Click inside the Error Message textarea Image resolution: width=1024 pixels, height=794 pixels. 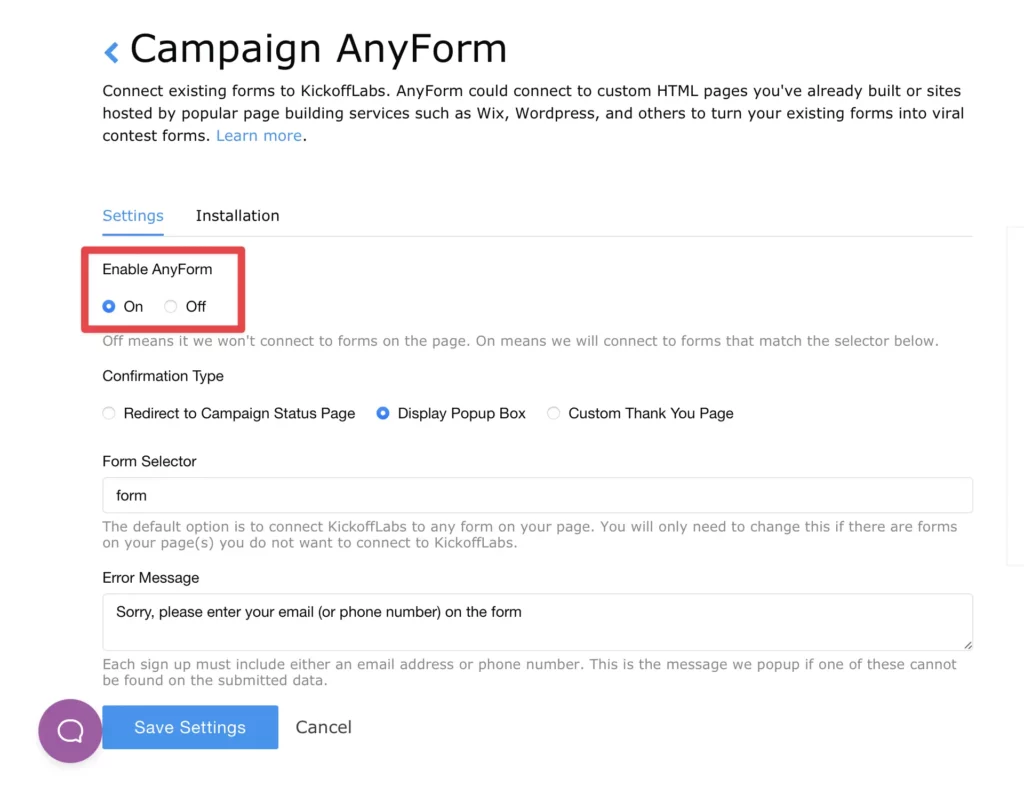pos(537,622)
